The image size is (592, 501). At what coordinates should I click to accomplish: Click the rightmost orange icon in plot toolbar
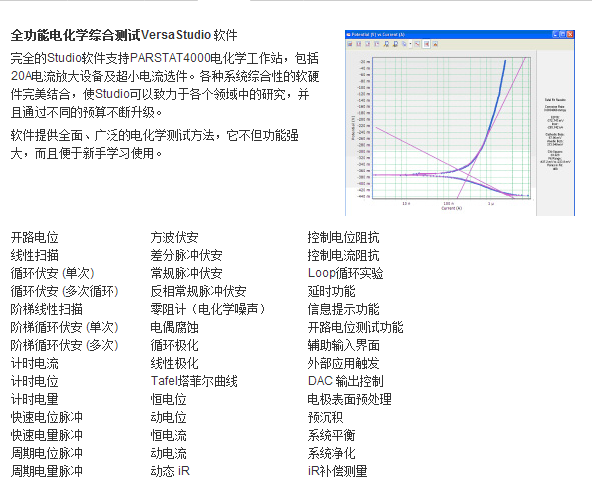435,44
